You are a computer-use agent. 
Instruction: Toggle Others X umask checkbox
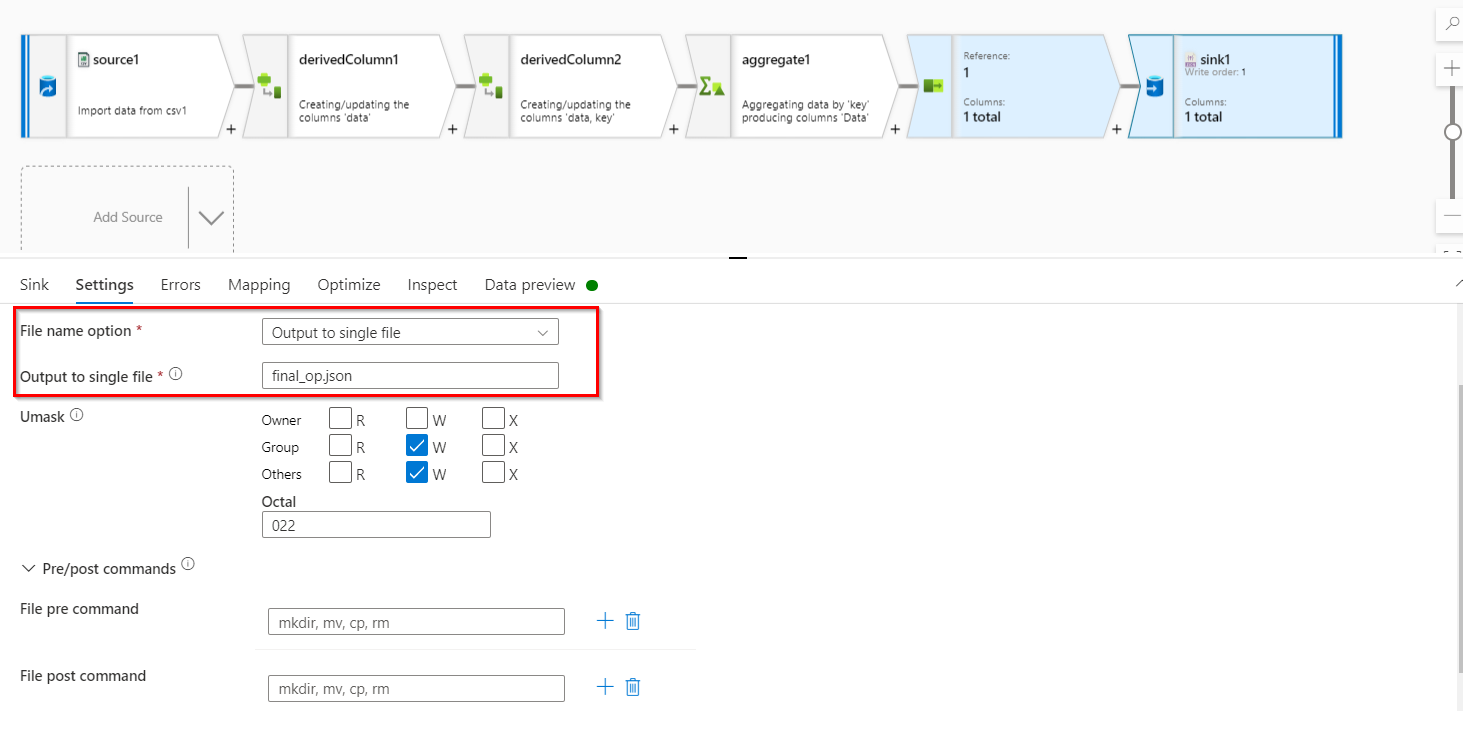point(493,472)
